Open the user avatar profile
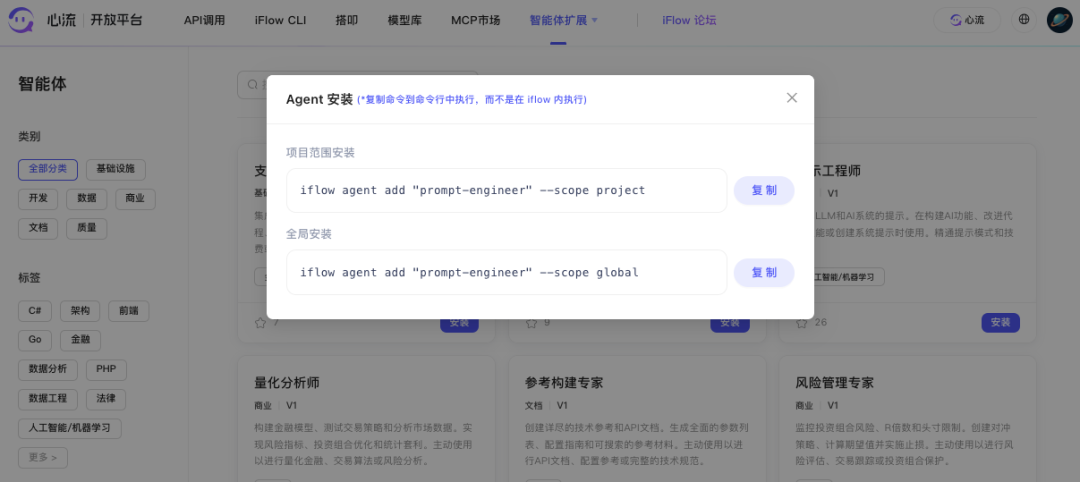This screenshot has height=482, width=1080. (1059, 20)
